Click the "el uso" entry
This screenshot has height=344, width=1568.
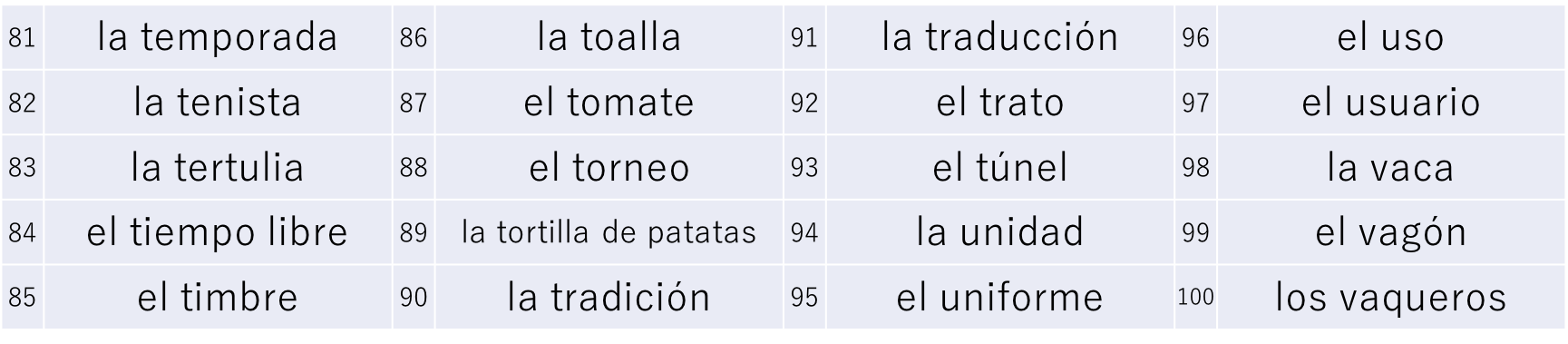[x=1391, y=37]
